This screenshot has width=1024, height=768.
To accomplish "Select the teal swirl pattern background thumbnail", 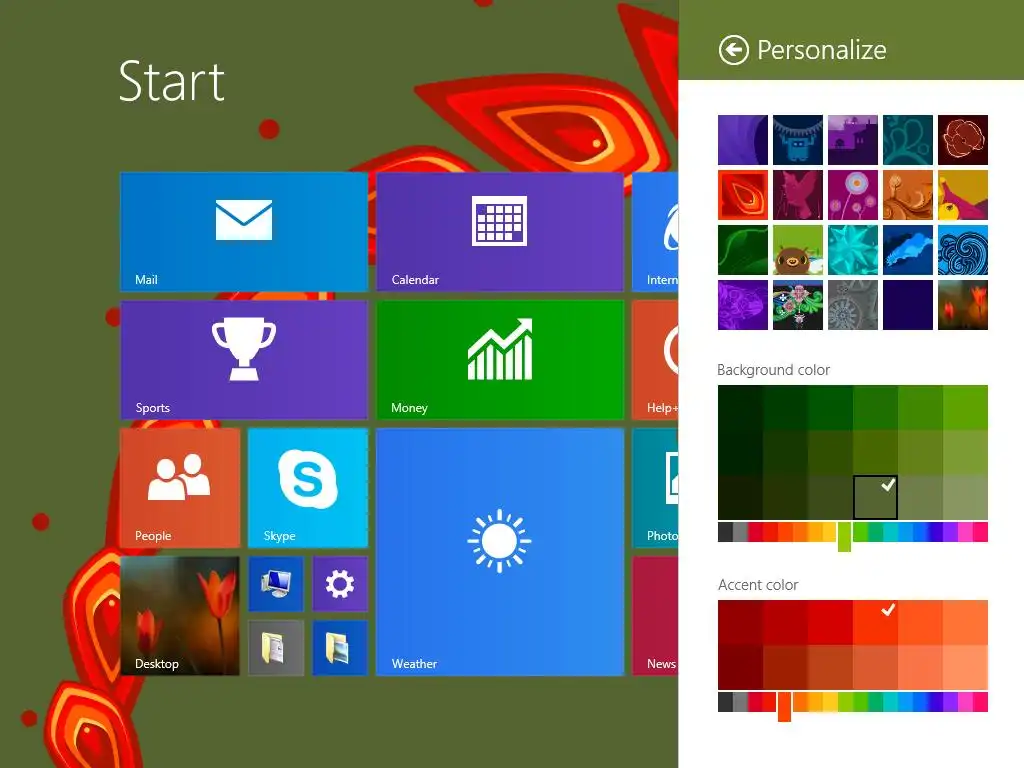I will tap(908, 140).
